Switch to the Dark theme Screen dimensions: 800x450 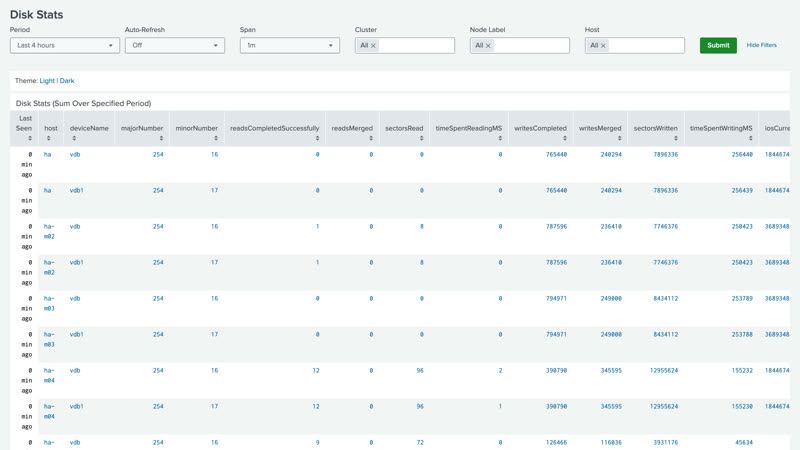(x=67, y=81)
